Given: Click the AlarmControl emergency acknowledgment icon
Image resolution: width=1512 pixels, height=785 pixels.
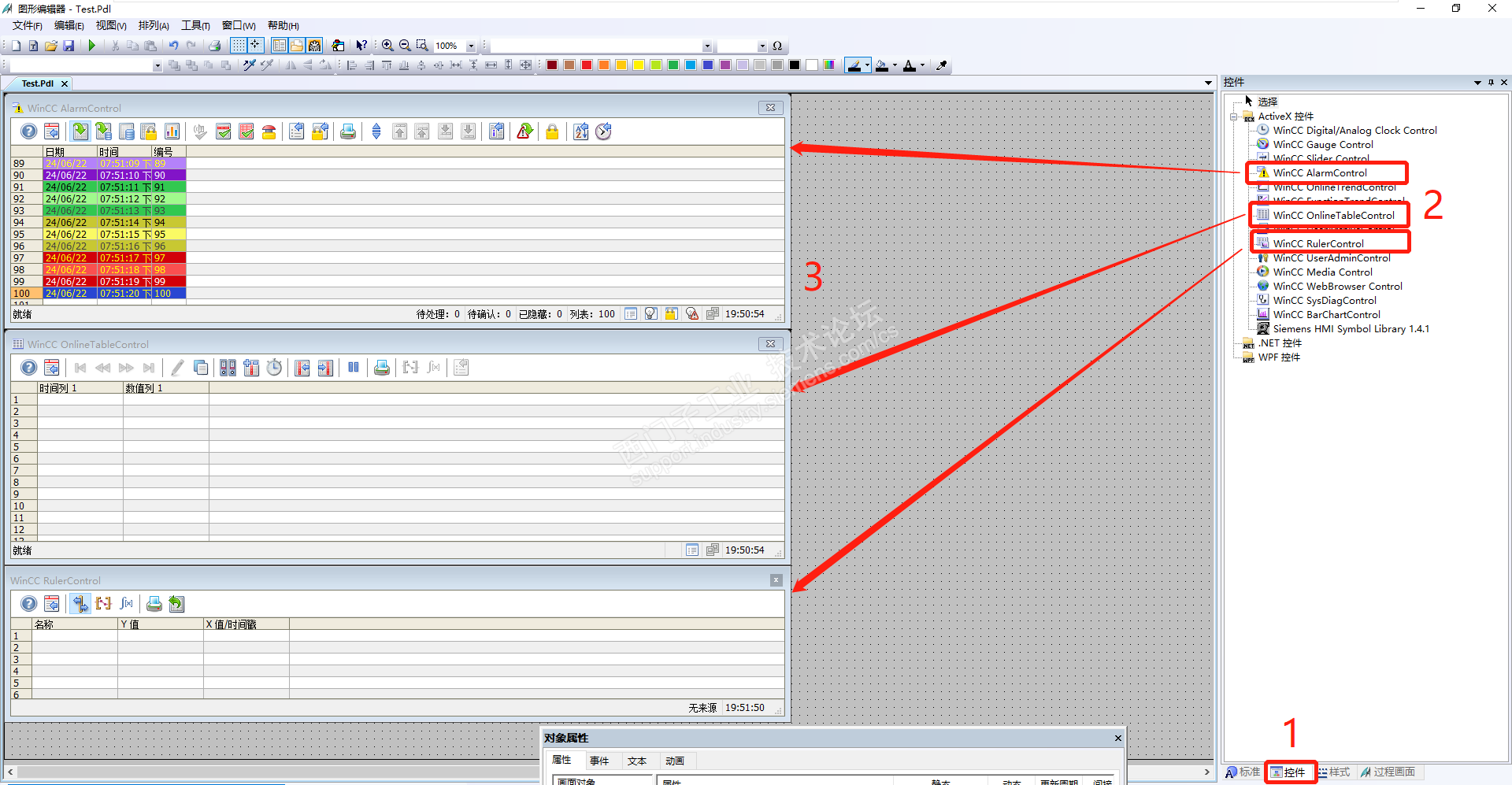Looking at the screenshot, I should click(269, 131).
